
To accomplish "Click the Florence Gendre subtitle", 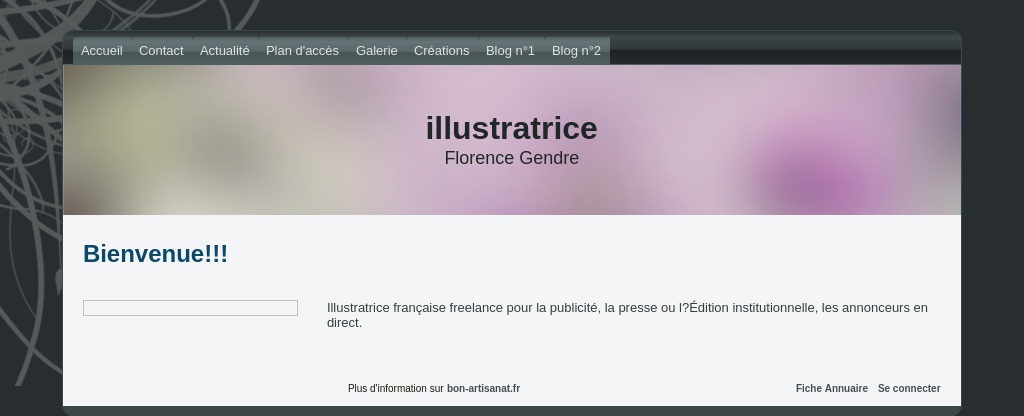I will 511,158.
